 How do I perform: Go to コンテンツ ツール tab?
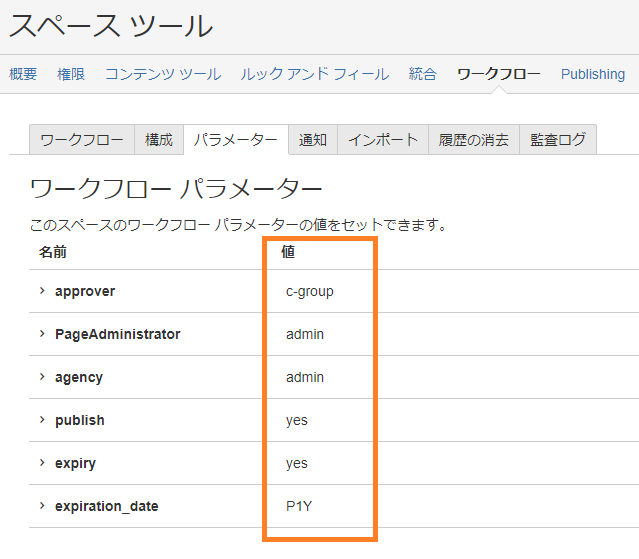pyautogui.click(x=163, y=74)
